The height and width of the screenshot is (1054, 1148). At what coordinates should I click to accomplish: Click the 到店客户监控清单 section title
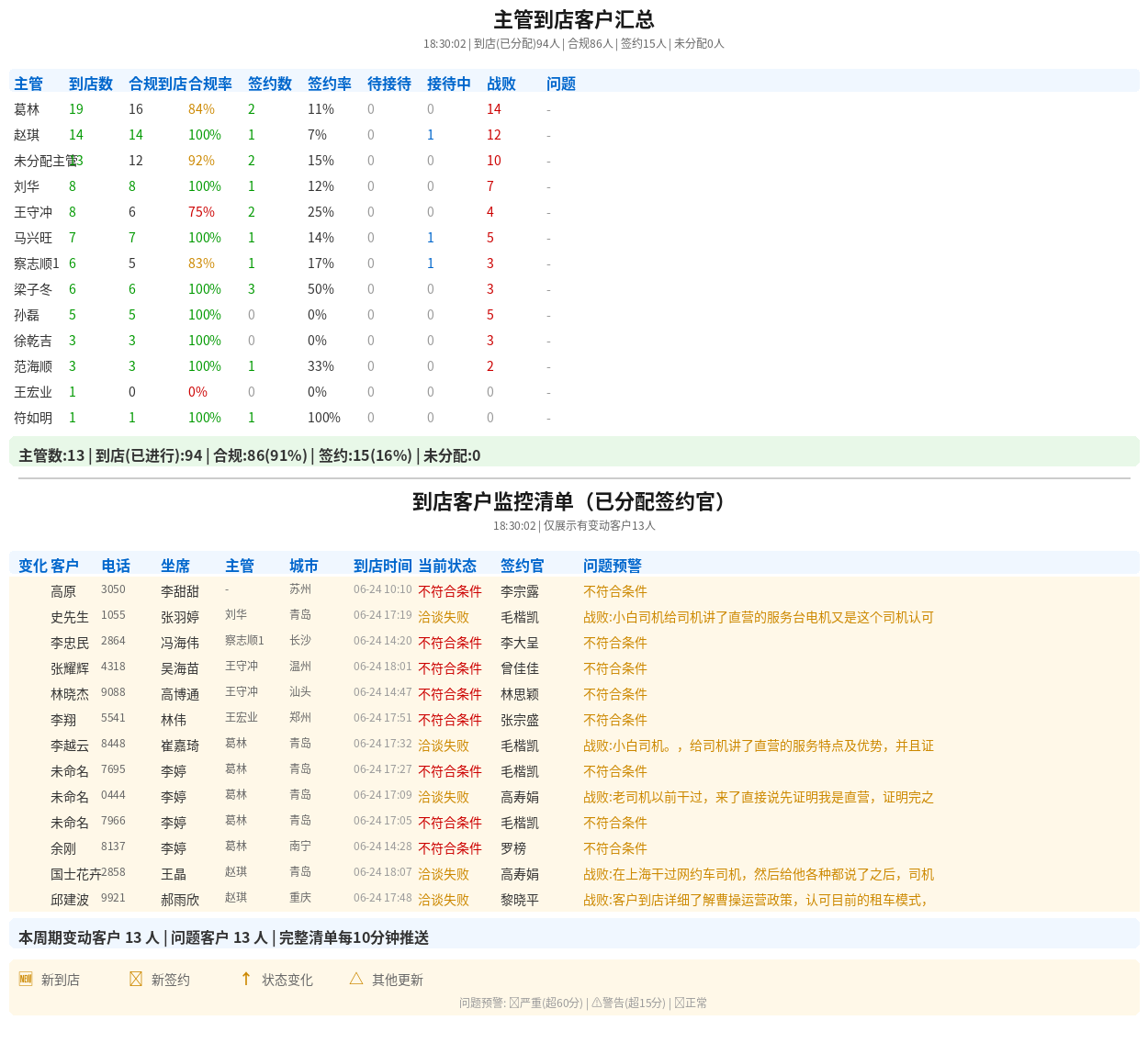pos(574,501)
